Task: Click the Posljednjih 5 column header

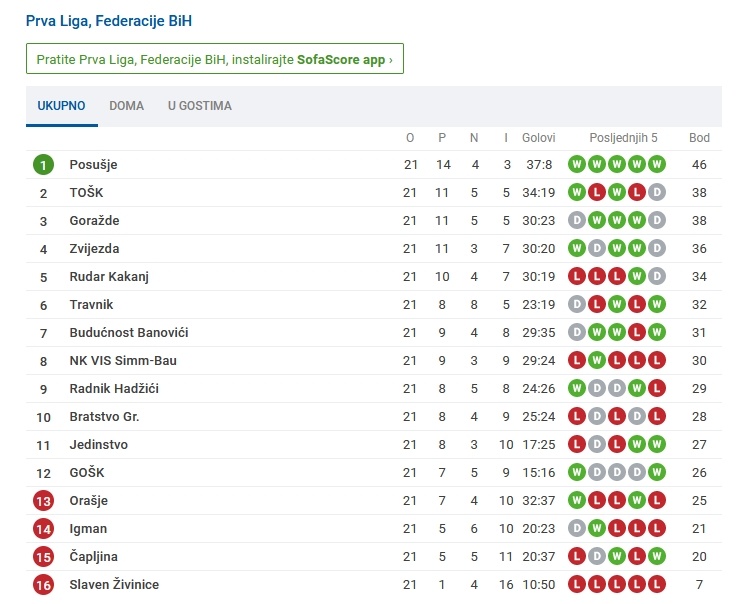Action: point(623,138)
